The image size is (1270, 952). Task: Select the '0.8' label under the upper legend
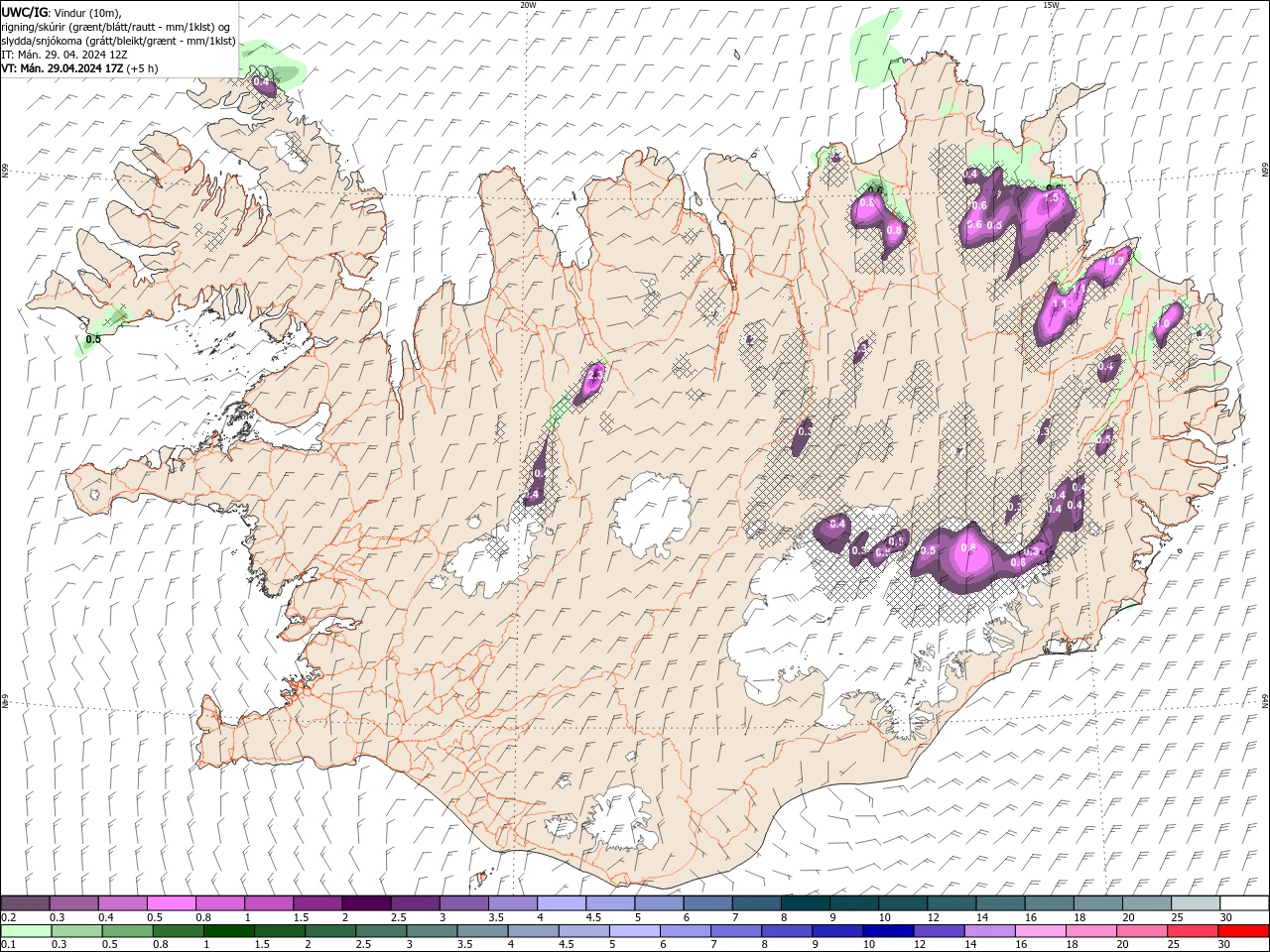point(203,917)
